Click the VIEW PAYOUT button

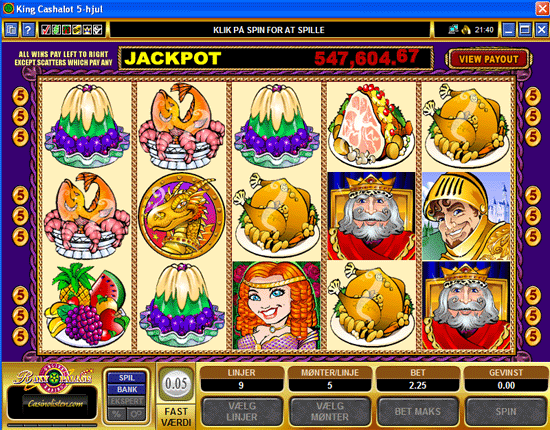coord(489,59)
